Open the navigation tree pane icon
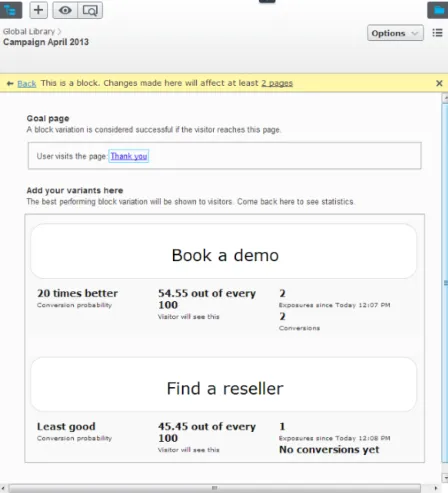Image resolution: width=448 pixels, height=493 pixels. coord(11,10)
